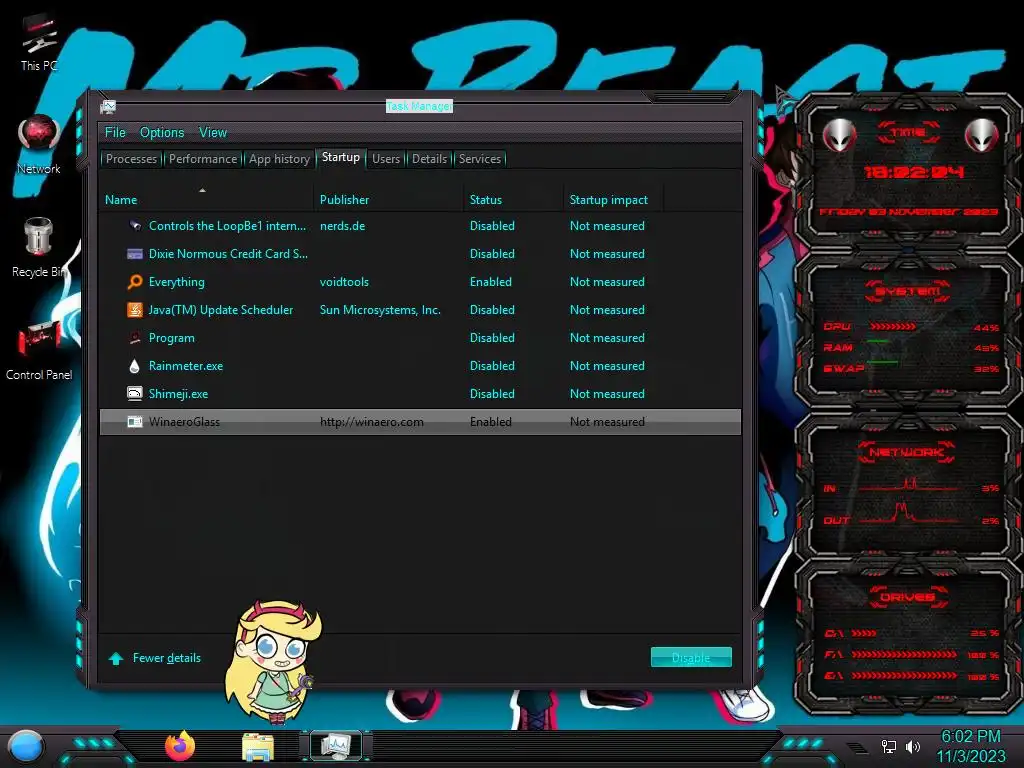
Task: Click Sun Microsystems, Inc. publisher cell
Action: (x=380, y=310)
